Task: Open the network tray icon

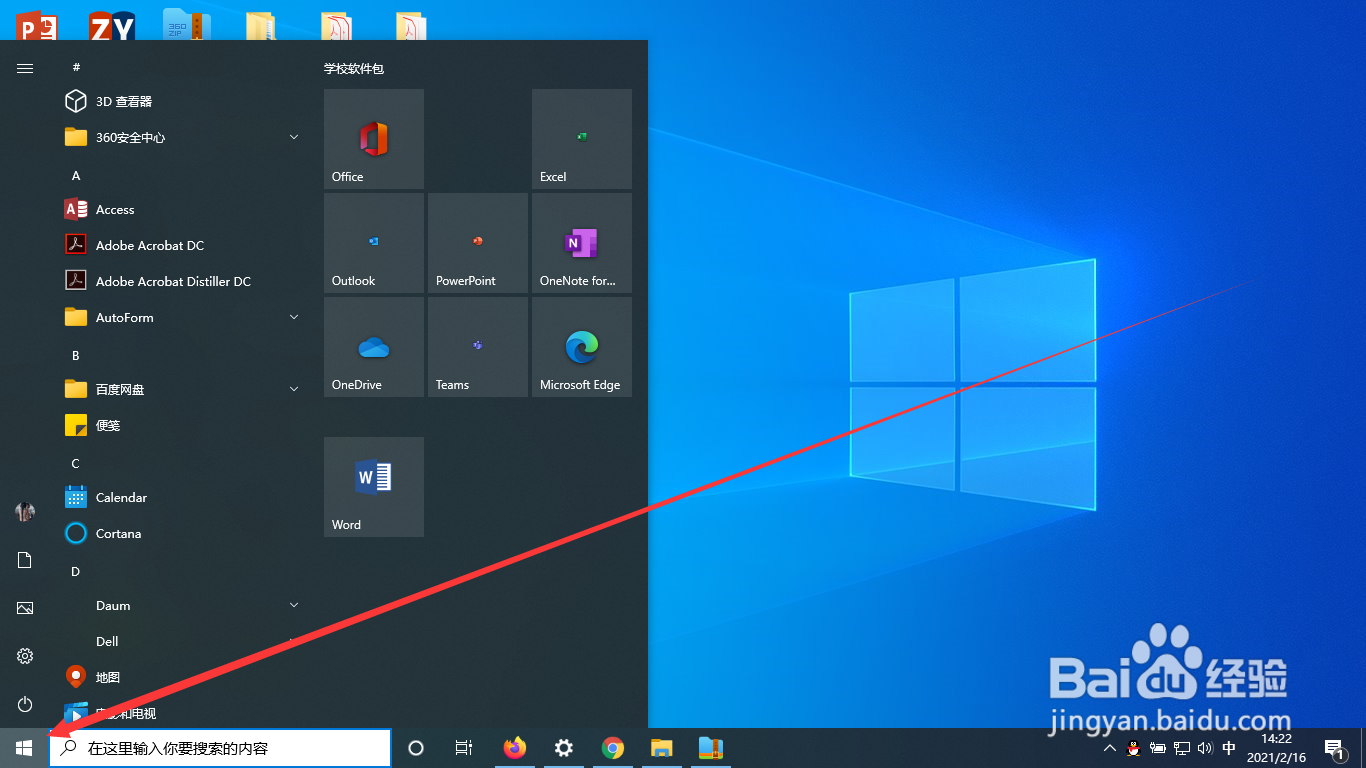Action: [x=1182, y=748]
